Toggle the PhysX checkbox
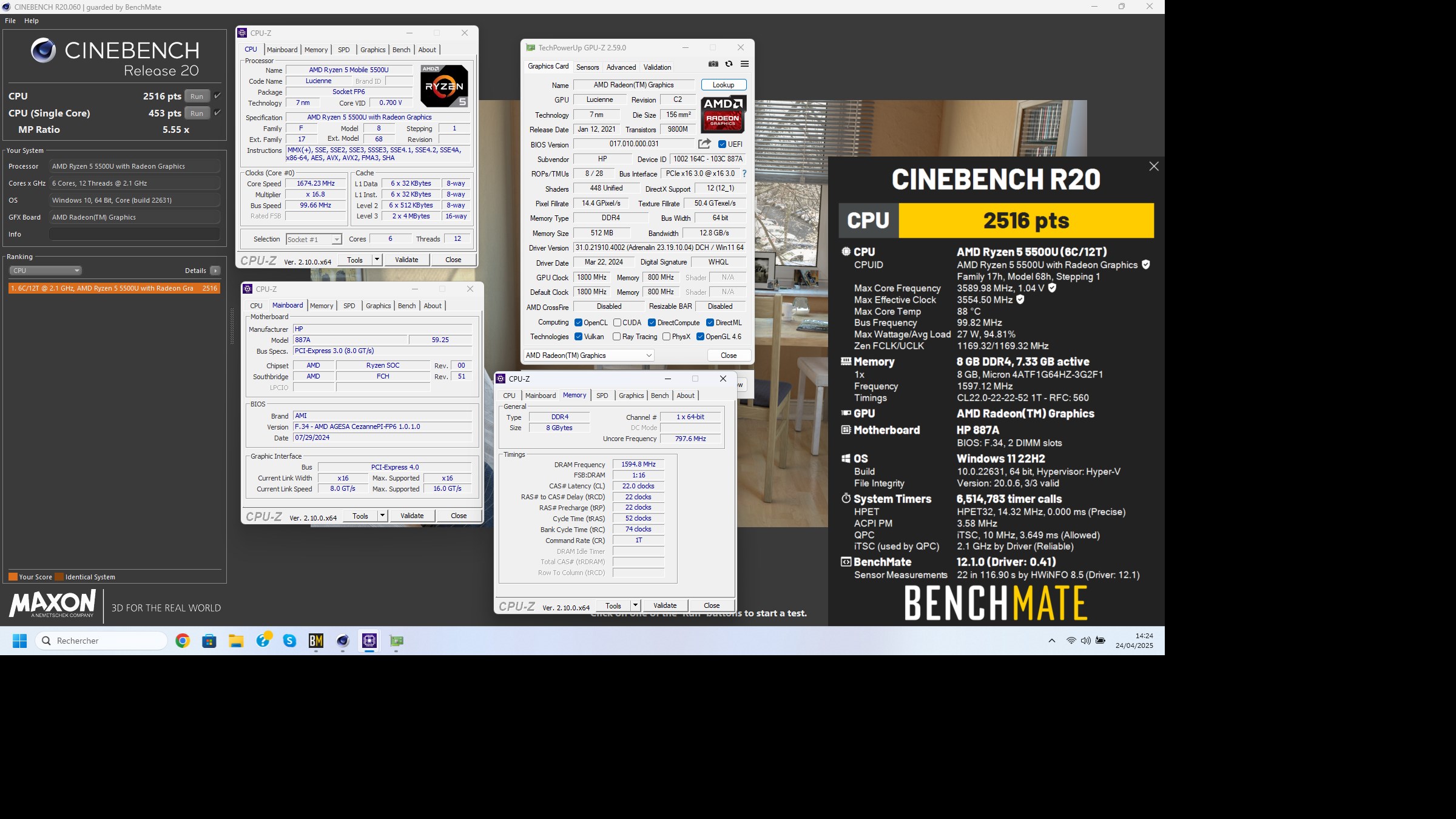Viewport: 1456px width, 819px height. (x=666, y=337)
